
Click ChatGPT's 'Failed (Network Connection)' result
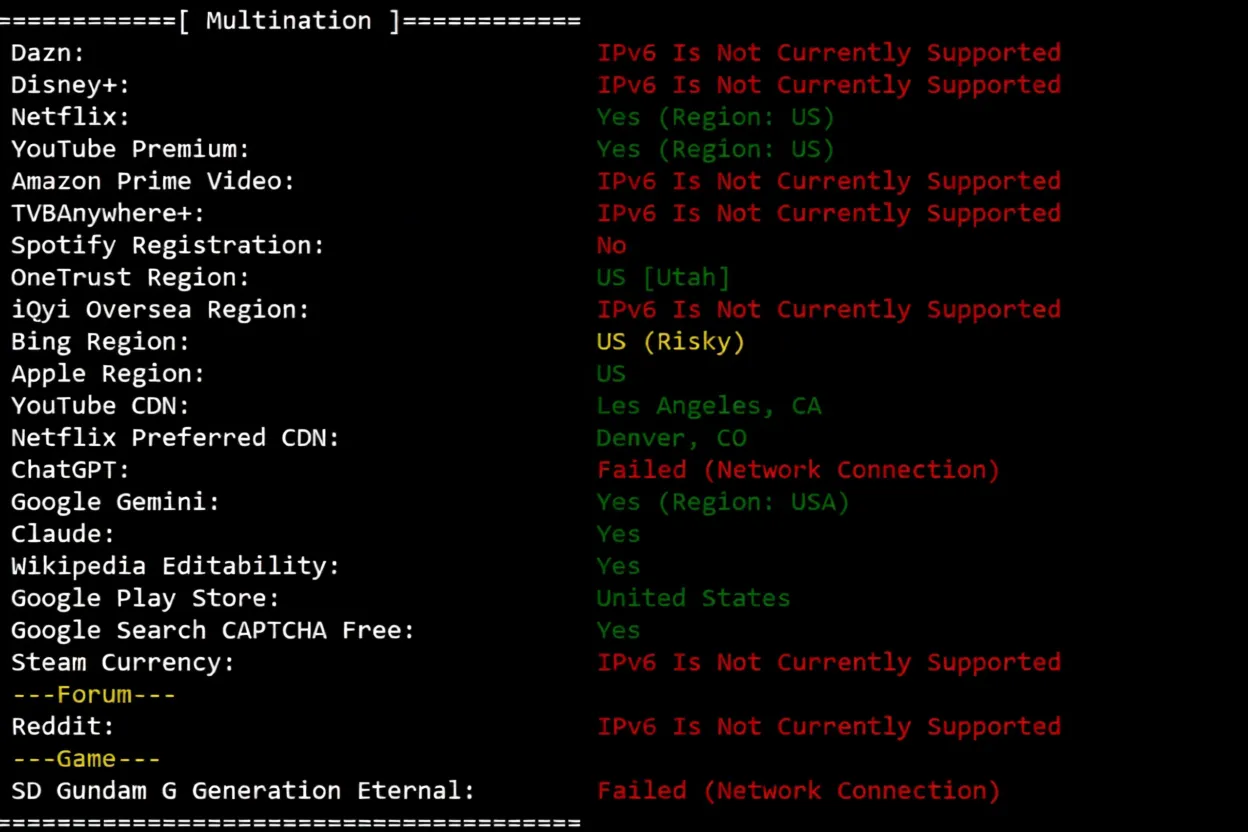[x=798, y=469]
